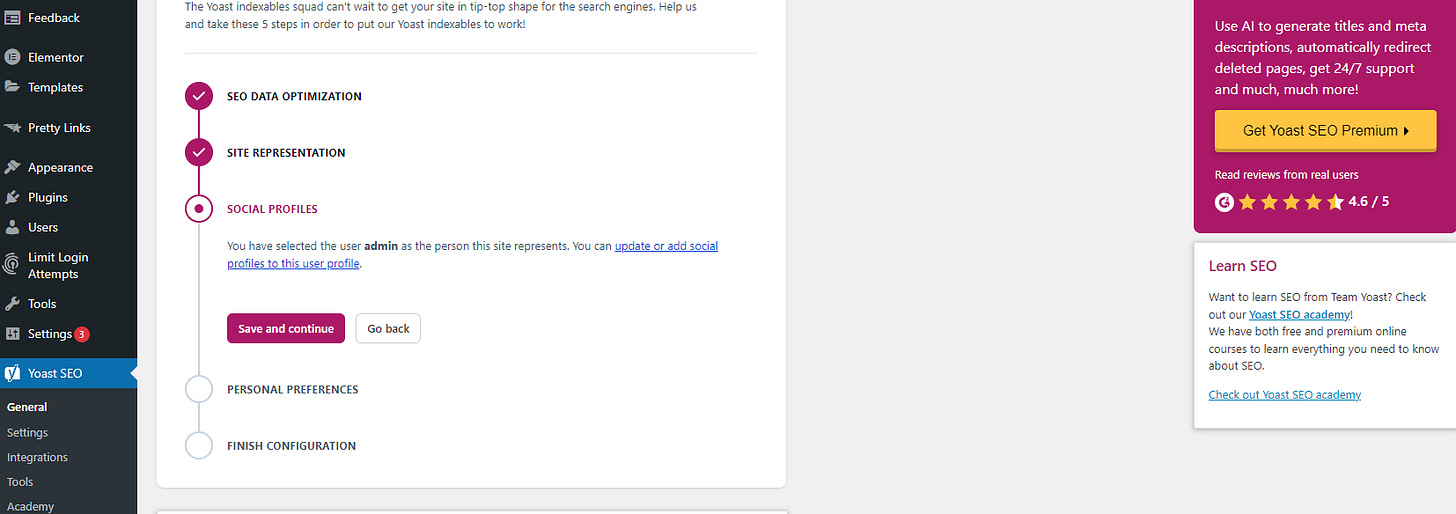Click the 4.6 / 5 rating text
Screen dimensions: 1456x514
click(1368, 201)
